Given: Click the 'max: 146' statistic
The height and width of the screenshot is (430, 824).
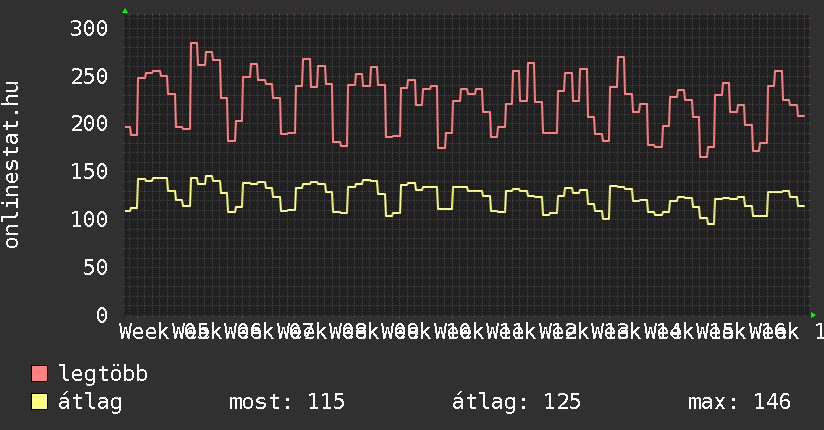Looking at the screenshot, I should click(739, 402).
